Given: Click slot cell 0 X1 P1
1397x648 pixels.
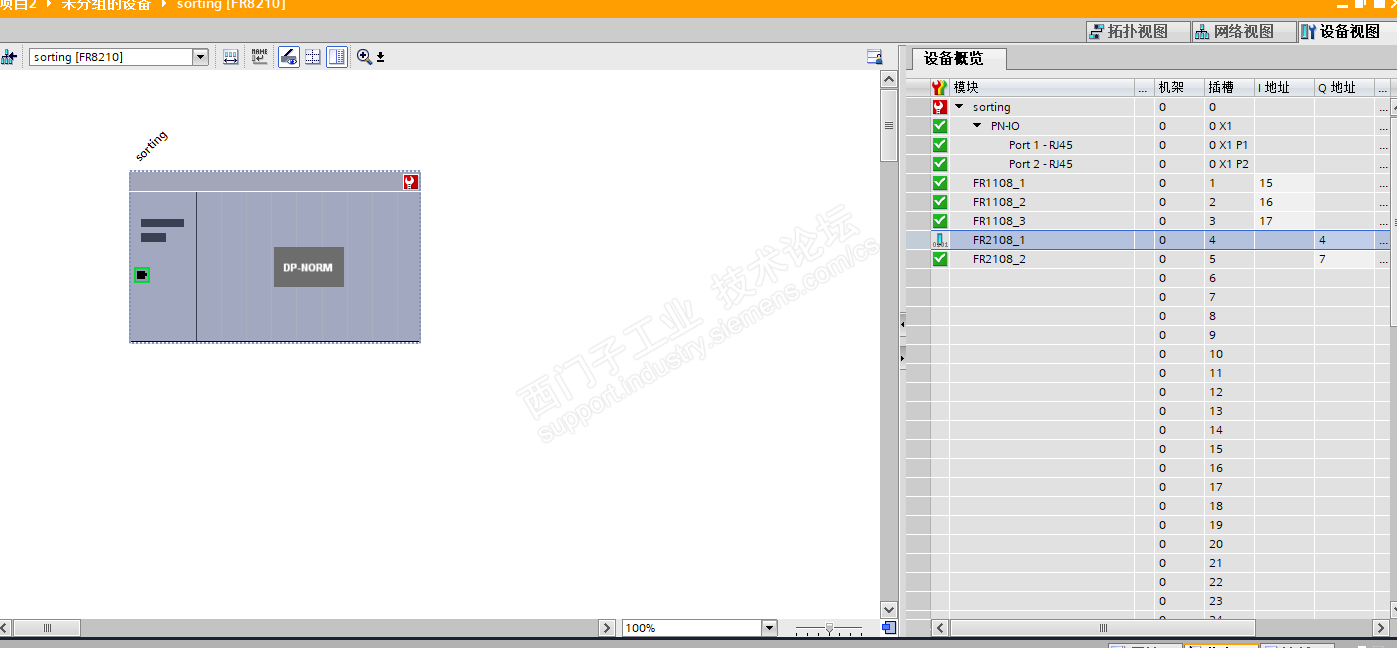Looking at the screenshot, I should pyautogui.click(x=1230, y=145).
